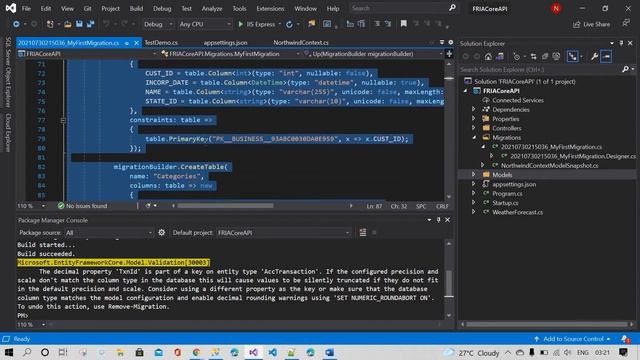This screenshot has height=360, width=640.
Task: Open the Debug menu
Action: [x=162, y=8]
